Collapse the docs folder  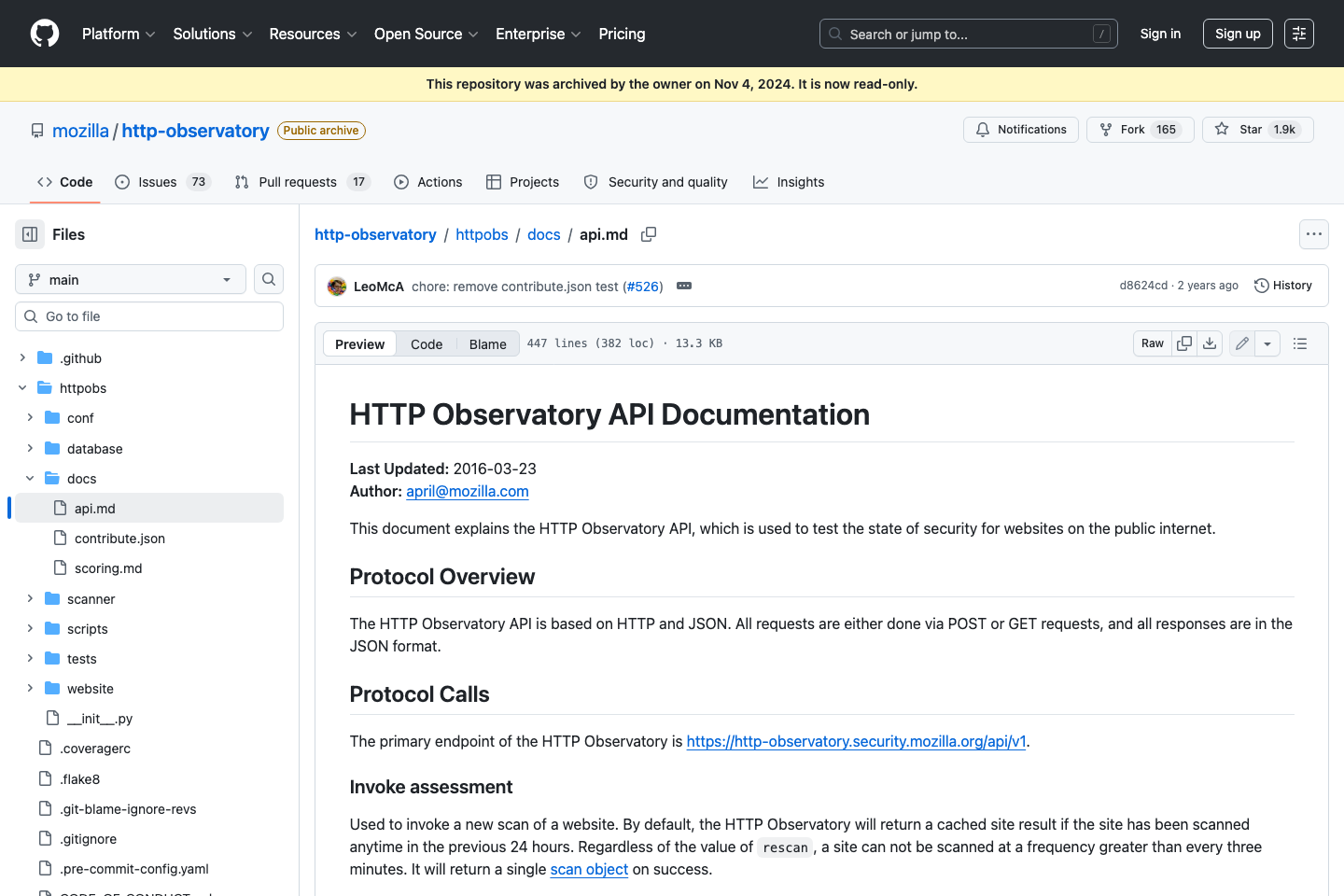click(29, 478)
